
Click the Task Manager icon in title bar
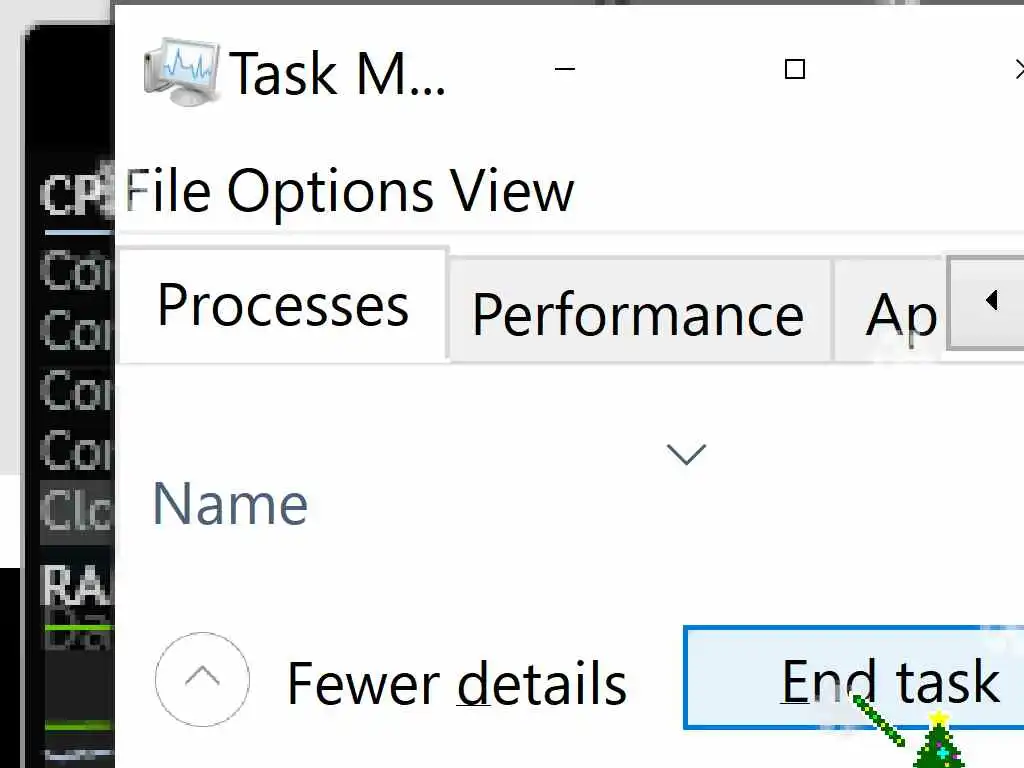182,71
